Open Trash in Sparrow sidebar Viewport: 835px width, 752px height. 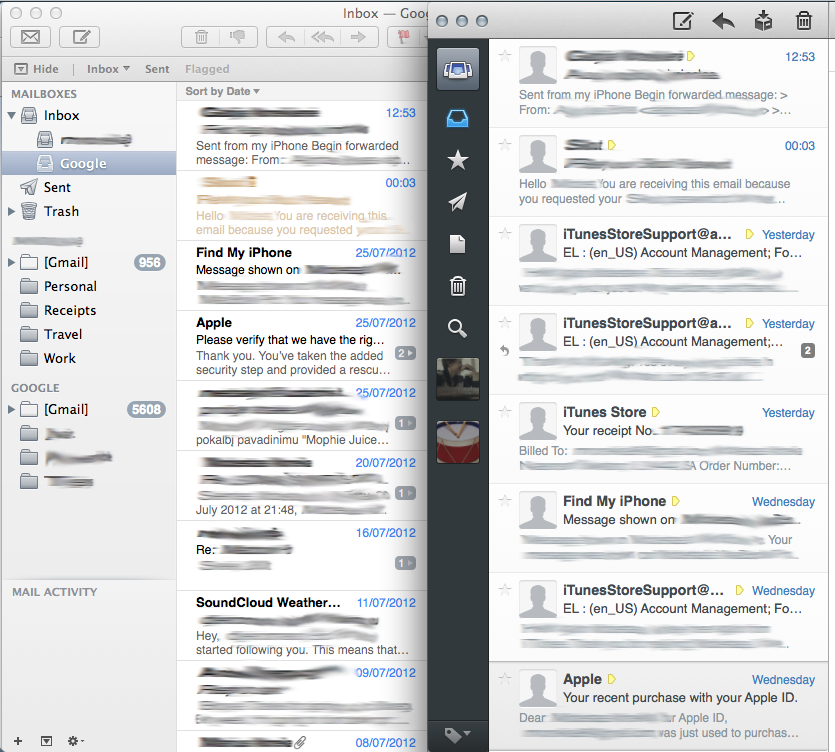pos(457,286)
